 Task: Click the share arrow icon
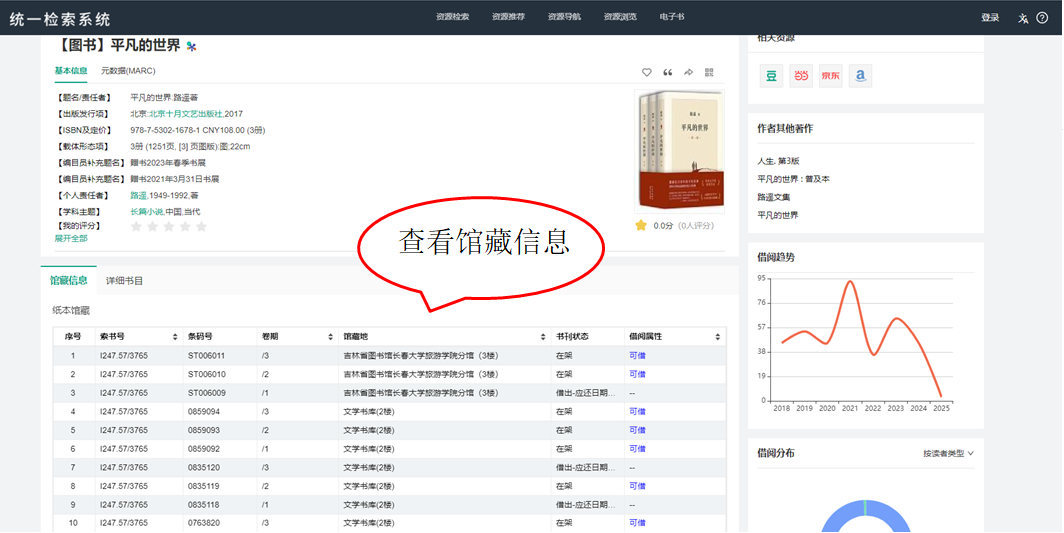[689, 72]
